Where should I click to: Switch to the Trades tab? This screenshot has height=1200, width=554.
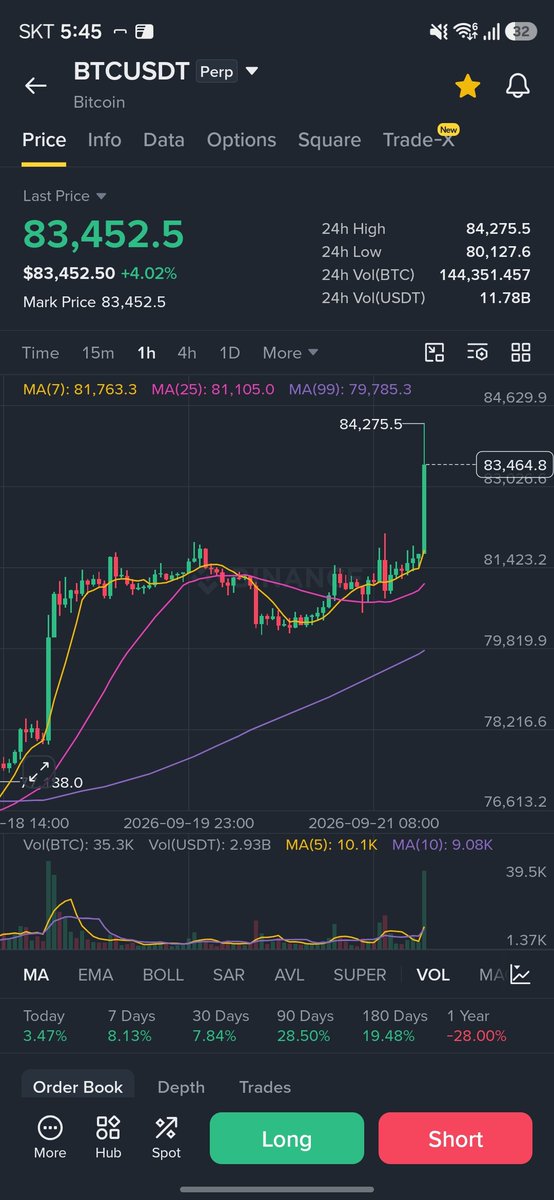(265, 1087)
